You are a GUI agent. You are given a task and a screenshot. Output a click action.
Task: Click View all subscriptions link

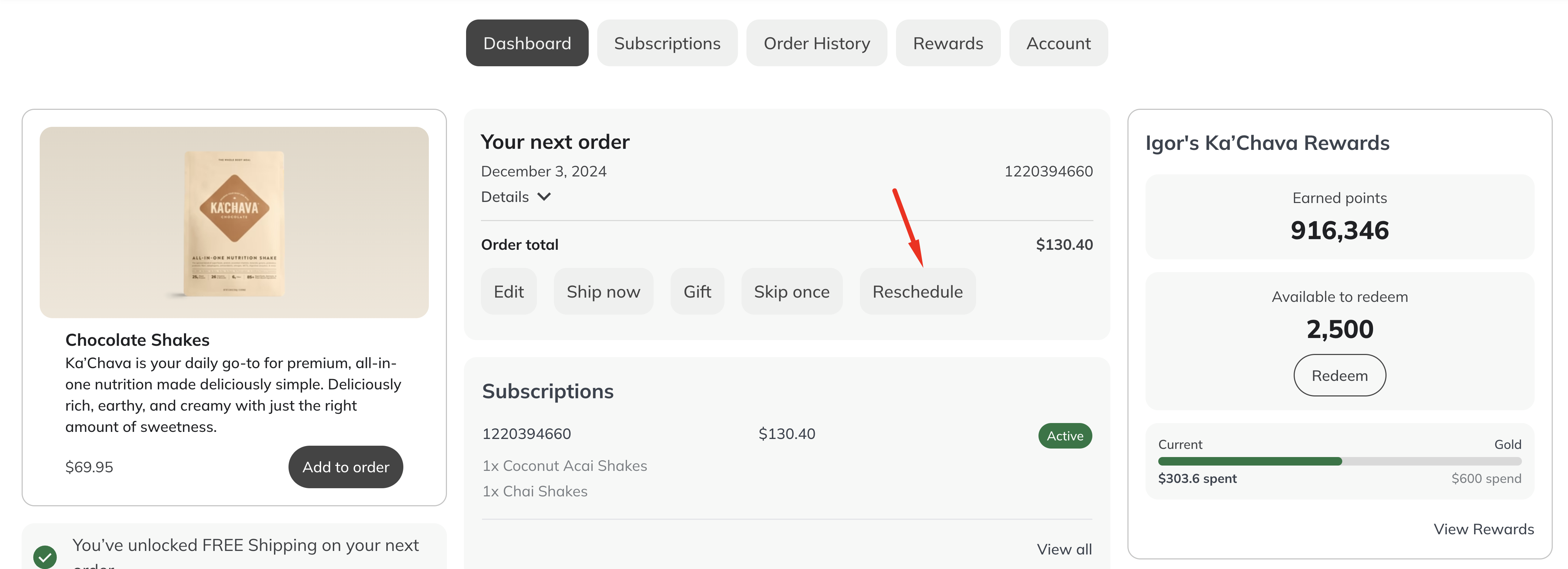click(1065, 549)
